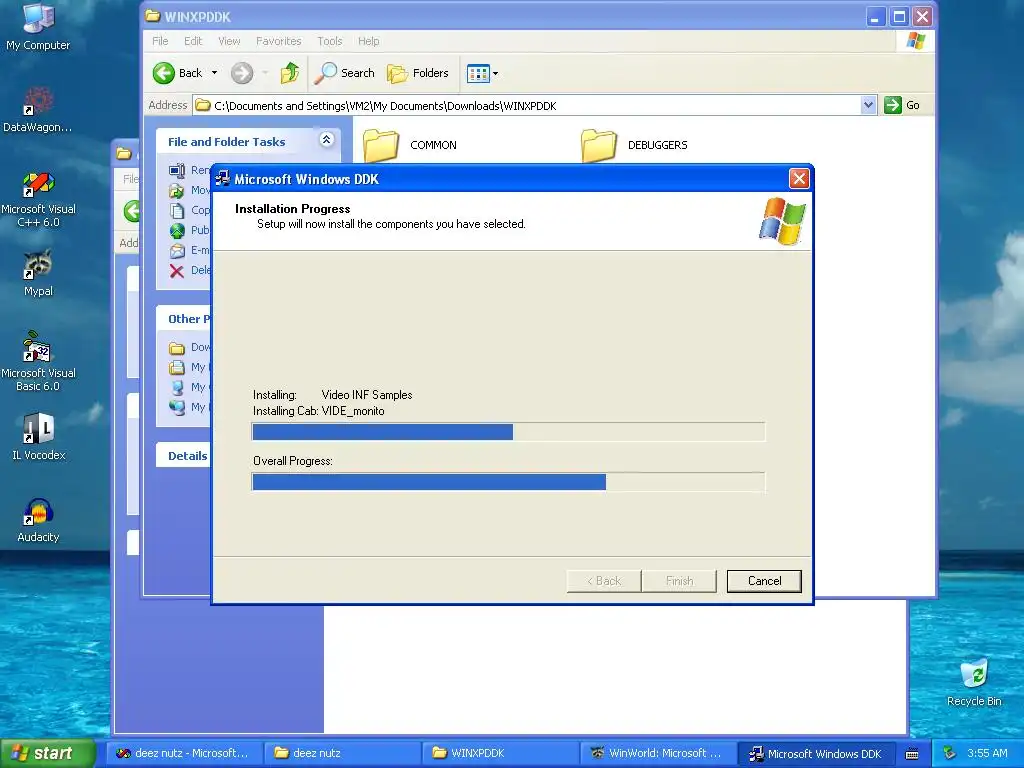1024x768 pixels.
Task: Open the Back history dropdown arrow
Action: tap(214, 73)
